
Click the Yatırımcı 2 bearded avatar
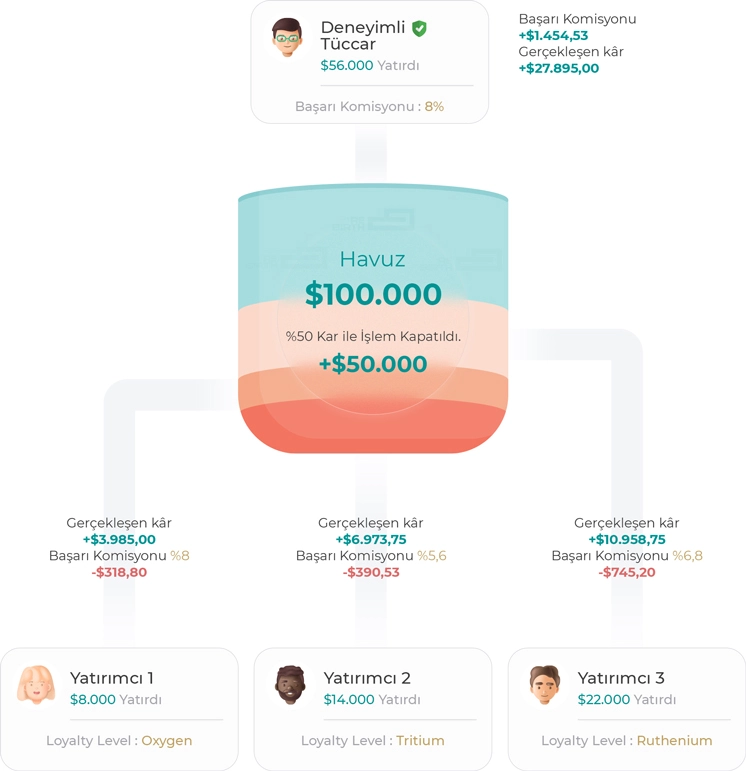click(x=290, y=685)
